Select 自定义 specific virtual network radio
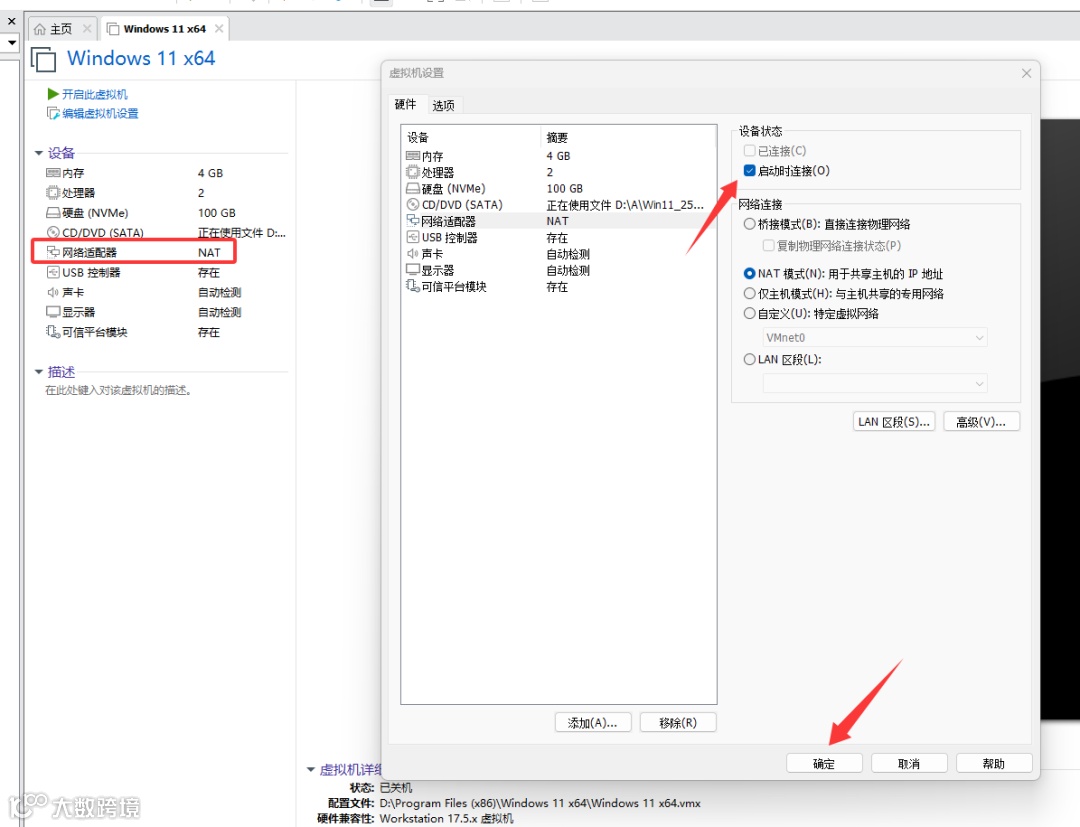The width and height of the screenshot is (1080, 827). pos(749,313)
